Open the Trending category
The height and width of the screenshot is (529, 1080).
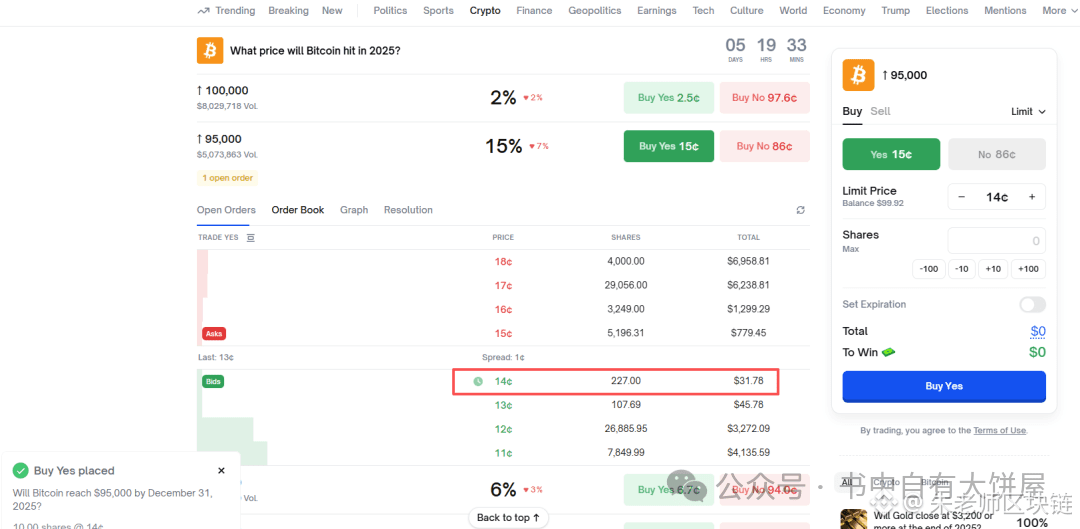(x=226, y=10)
